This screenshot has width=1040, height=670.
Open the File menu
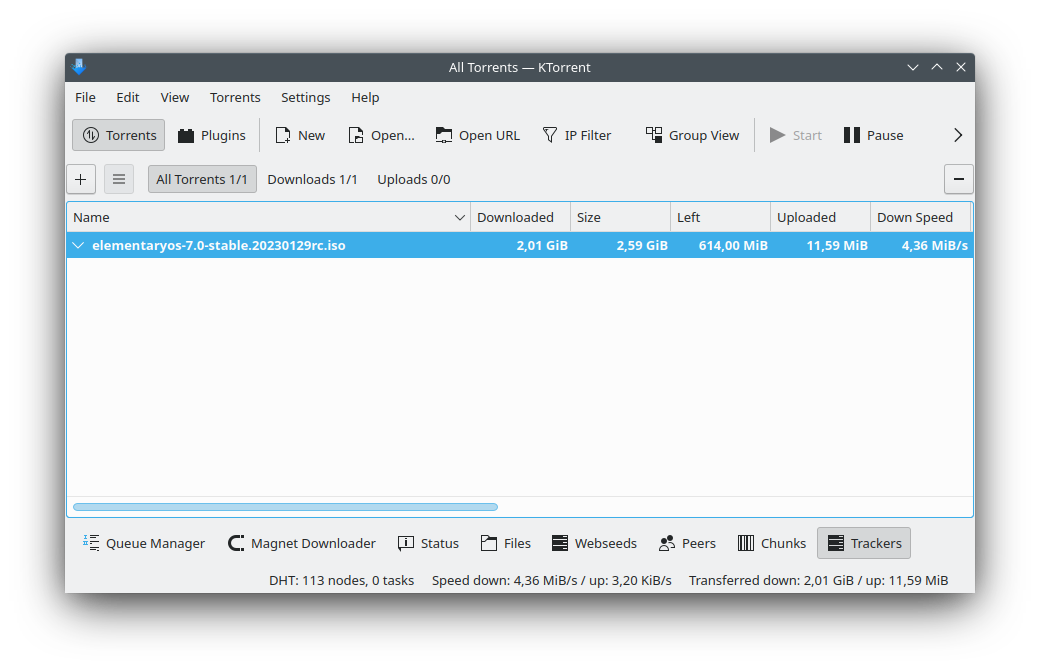pos(86,98)
